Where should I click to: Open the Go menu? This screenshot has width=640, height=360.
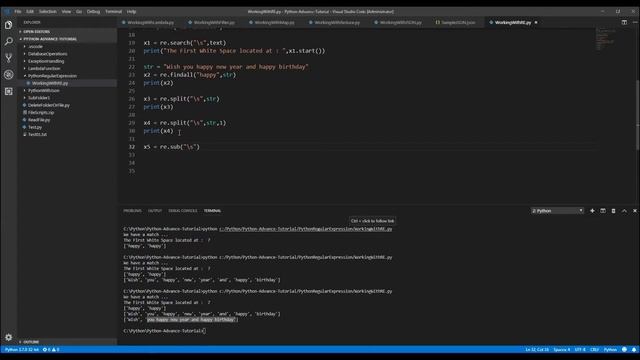(x=79, y=11)
